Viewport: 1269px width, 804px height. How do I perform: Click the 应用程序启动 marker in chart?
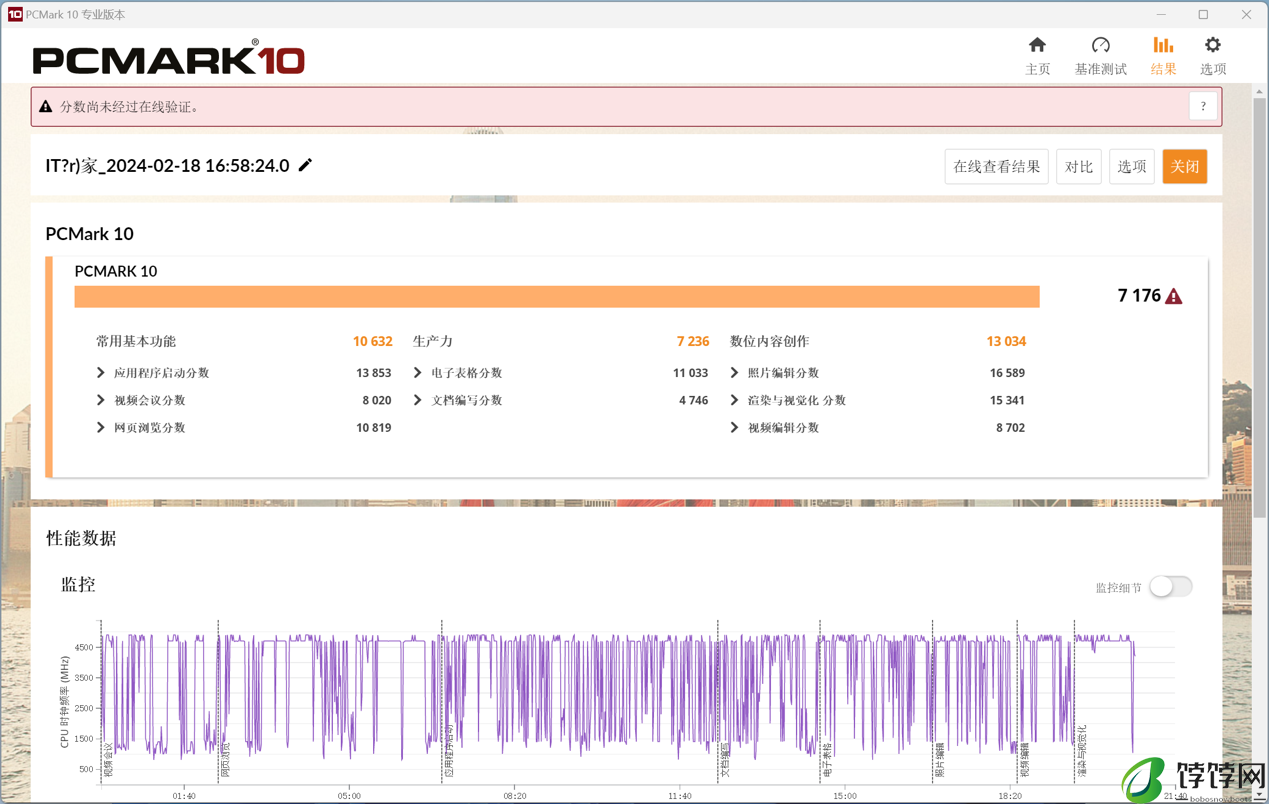(x=449, y=751)
